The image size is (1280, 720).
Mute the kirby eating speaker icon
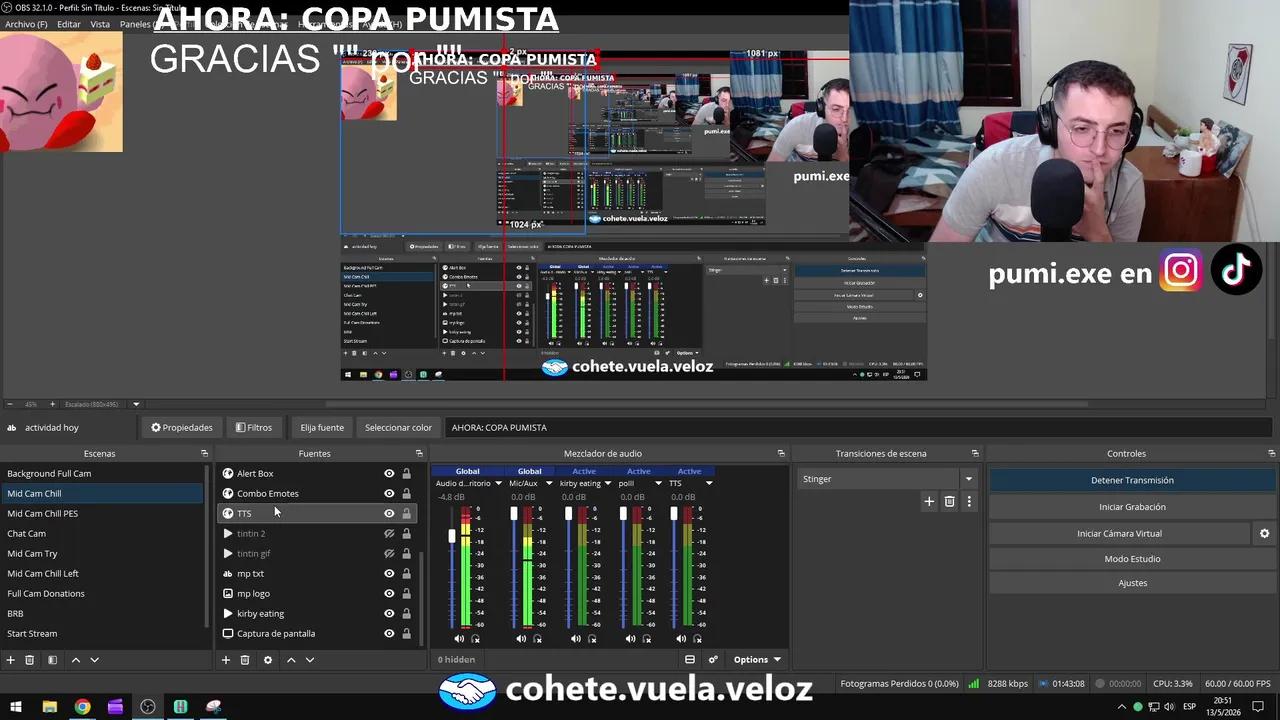point(575,639)
